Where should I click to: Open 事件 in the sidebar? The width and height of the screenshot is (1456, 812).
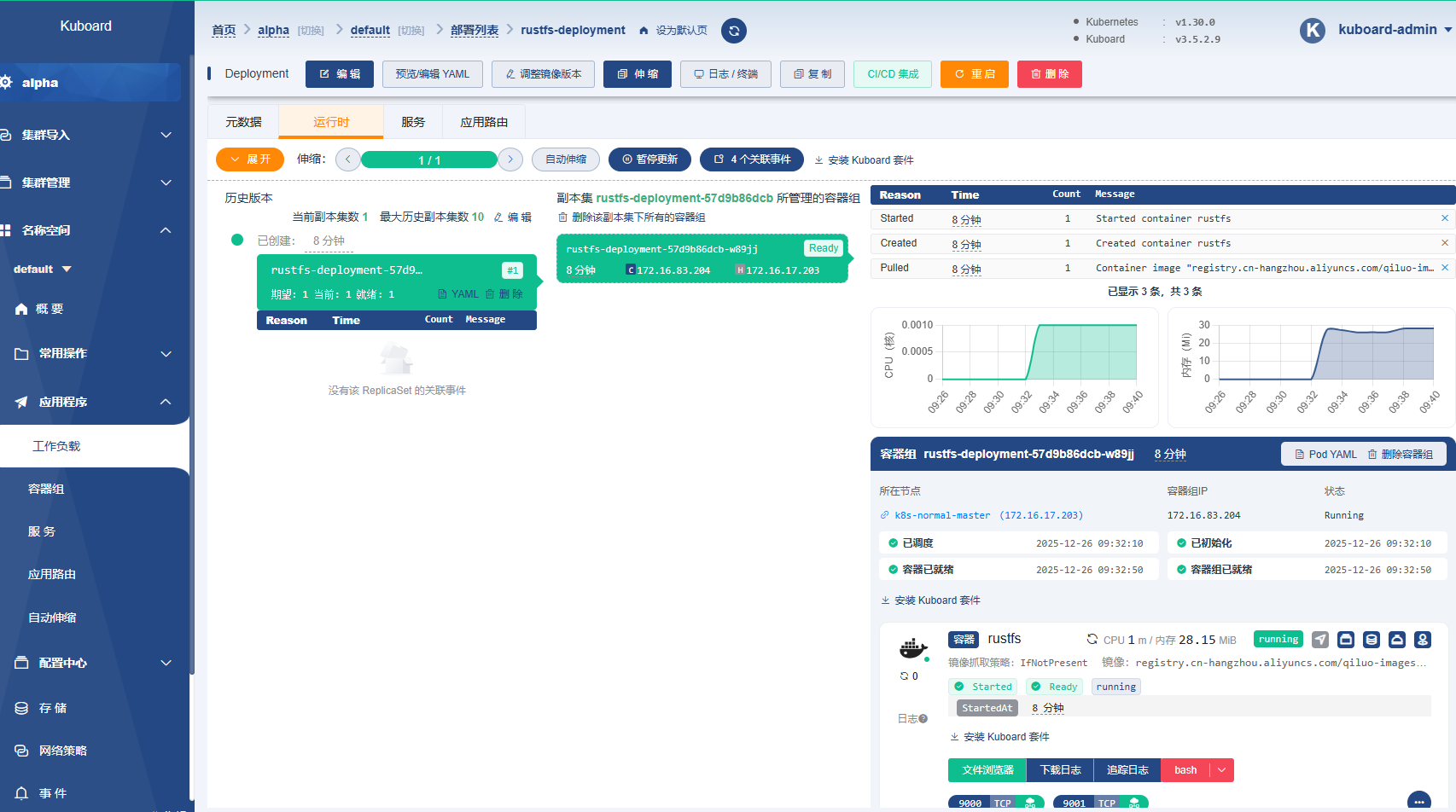[x=53, y=793]
